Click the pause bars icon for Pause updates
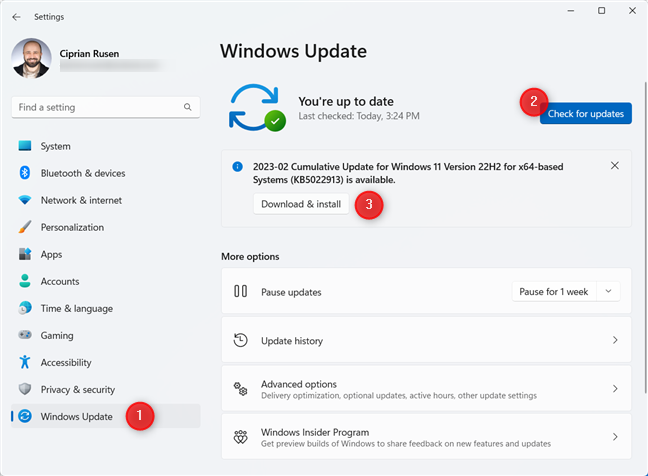The width and height of the screenshot is (648, 476). (x=241, y=291)
